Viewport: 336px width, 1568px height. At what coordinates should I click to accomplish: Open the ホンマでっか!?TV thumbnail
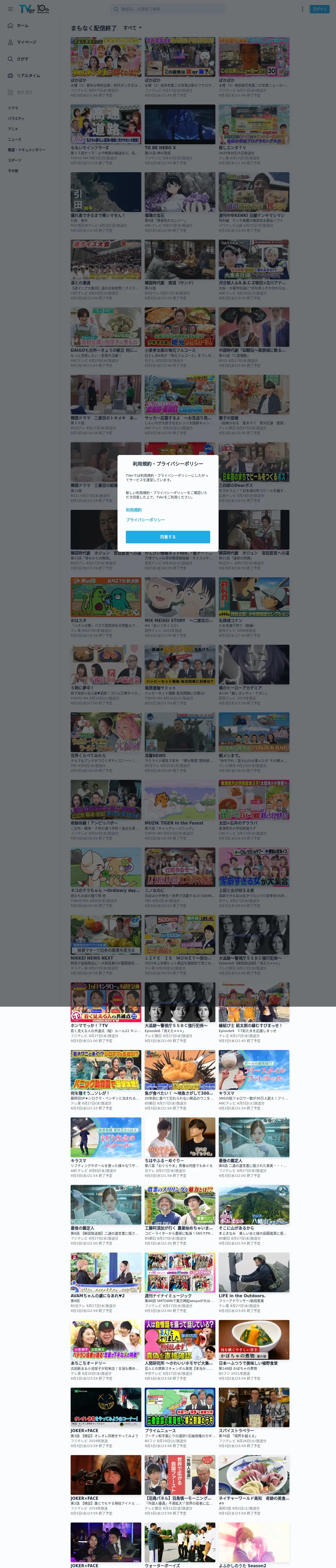coord(105,1002)
